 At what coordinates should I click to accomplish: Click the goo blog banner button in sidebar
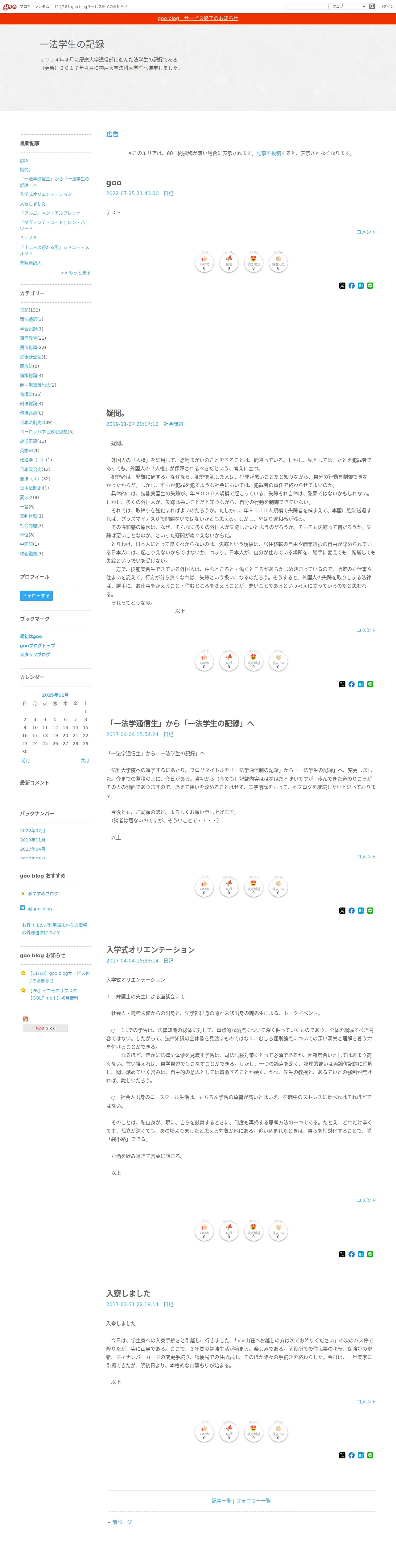(45, 1028)
